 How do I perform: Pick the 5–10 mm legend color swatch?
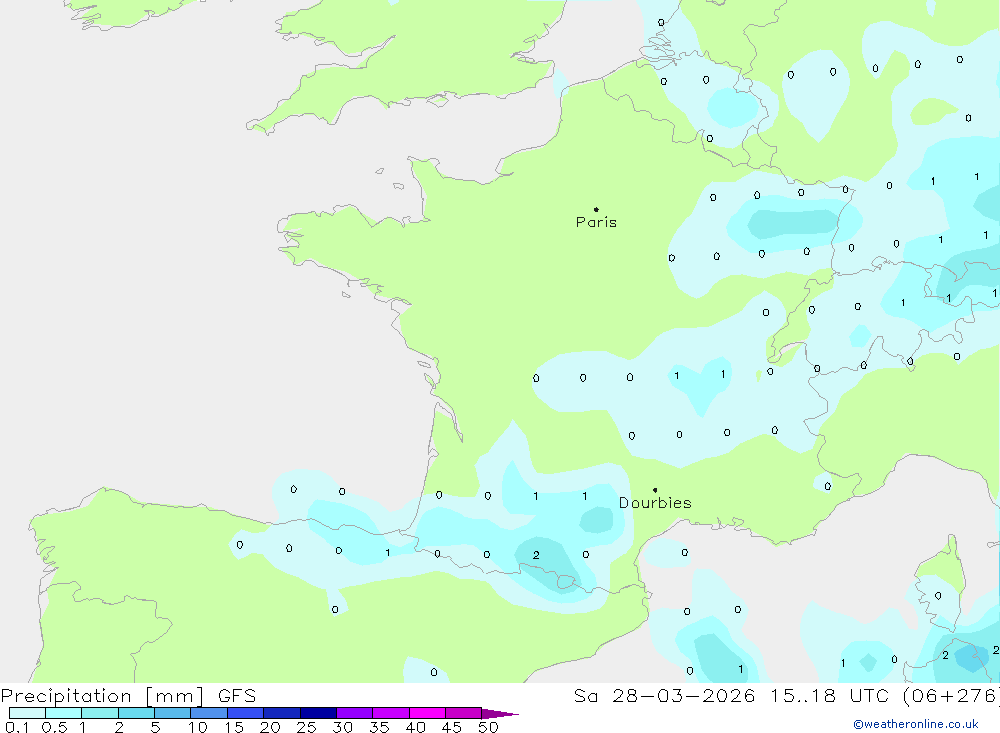[x=172, y=713]
